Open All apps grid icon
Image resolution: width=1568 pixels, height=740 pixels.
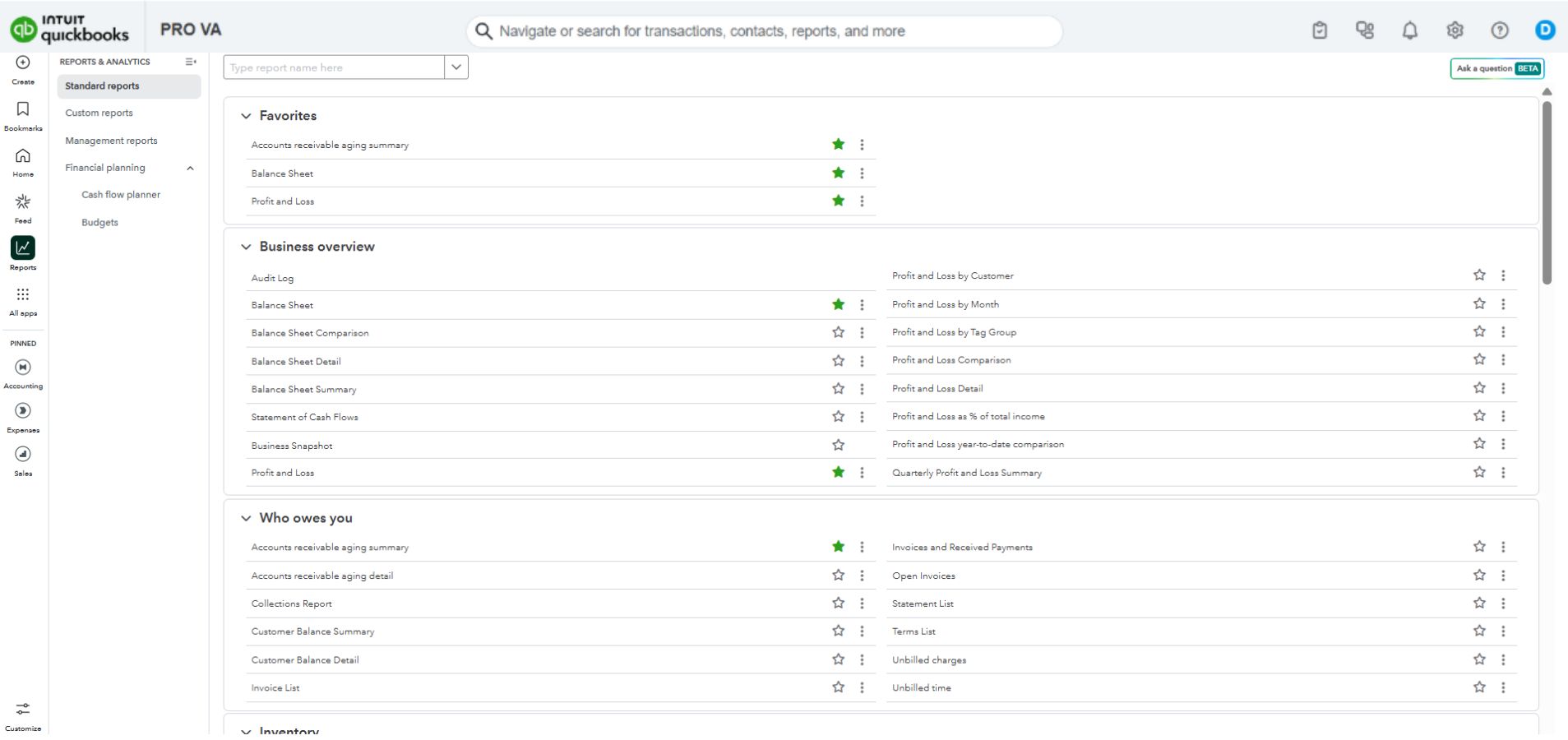click(23, 294)
